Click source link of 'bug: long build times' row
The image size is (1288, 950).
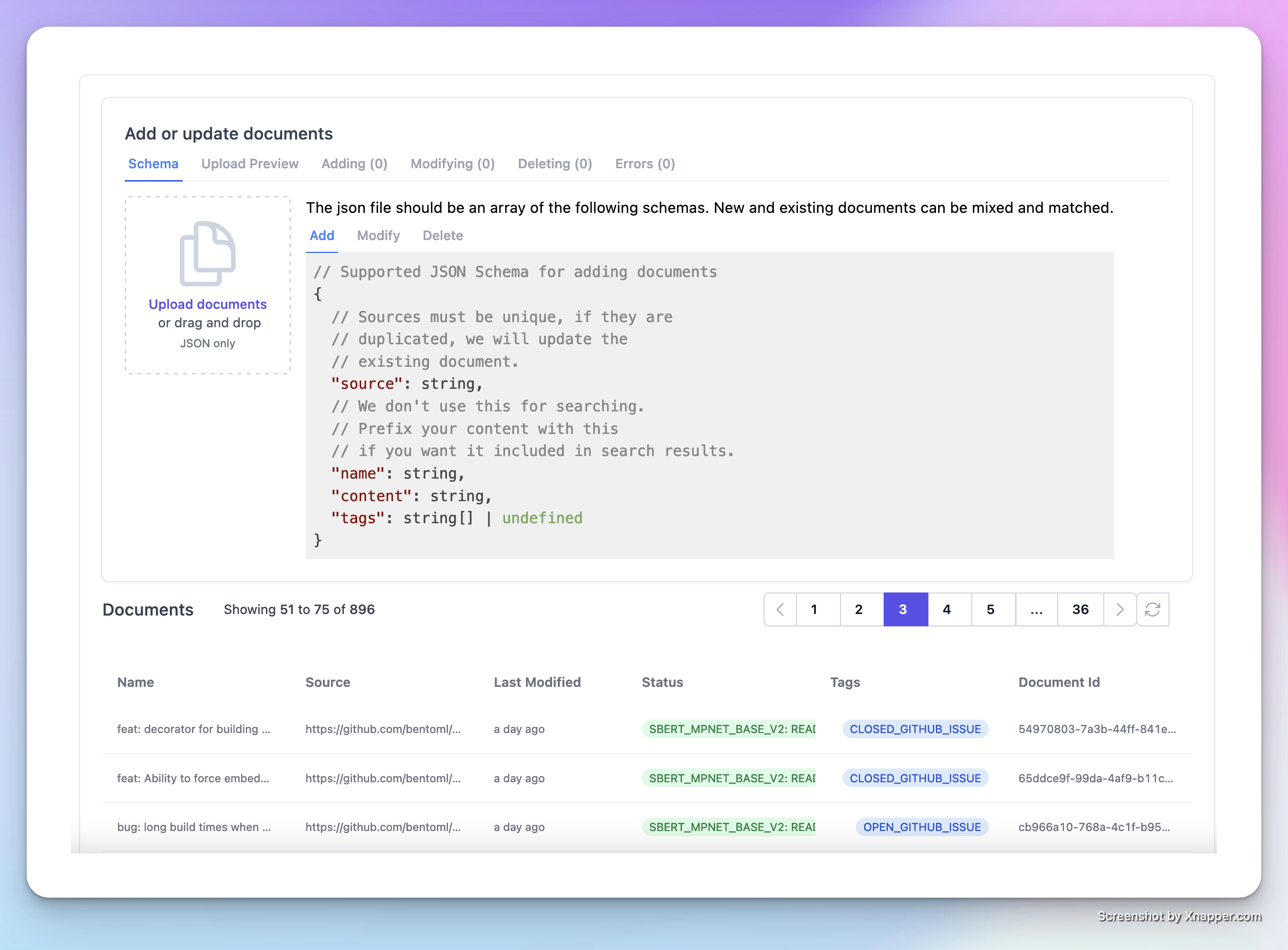pos(382,827)
